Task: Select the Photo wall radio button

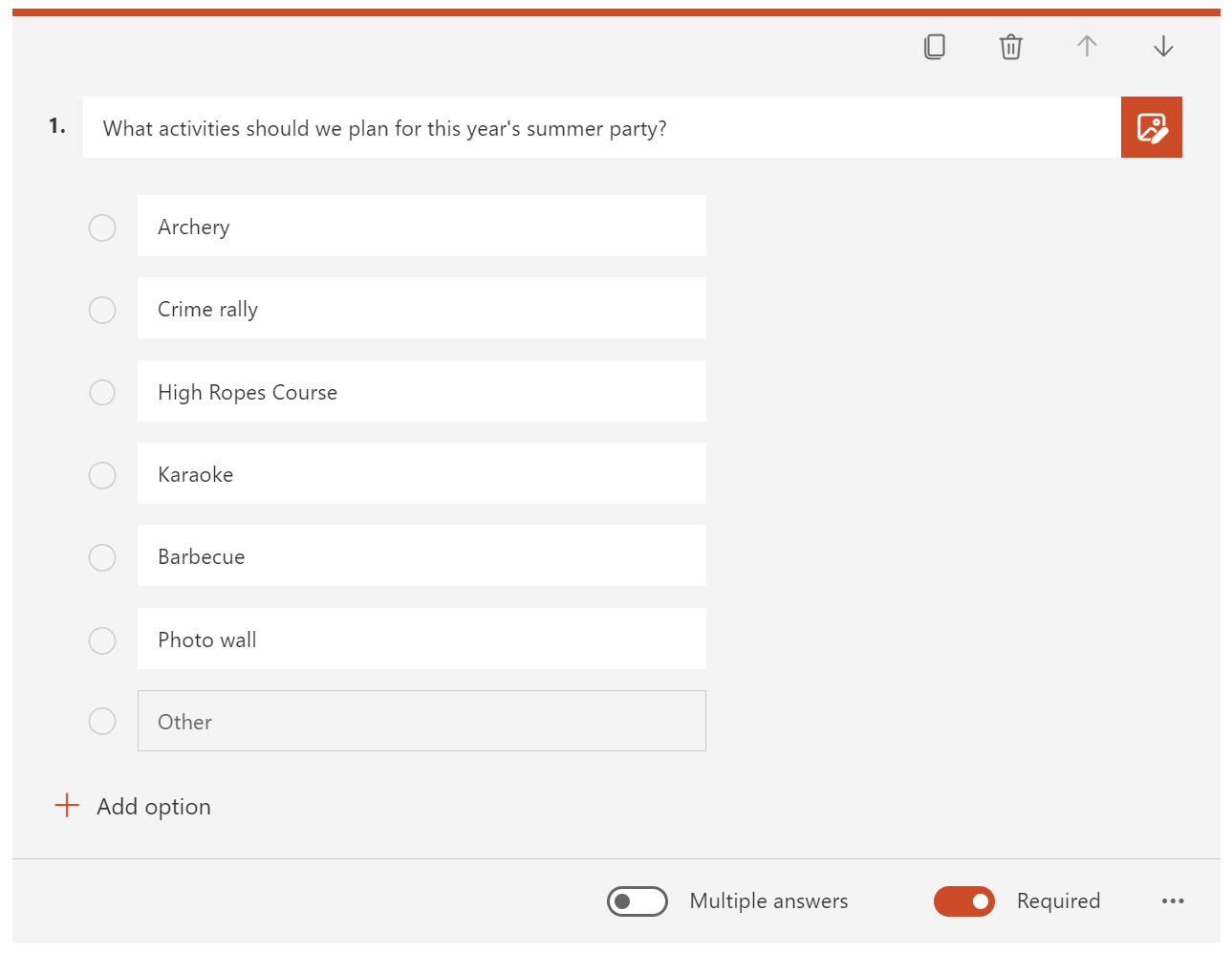Action: [x=102, y=640]
